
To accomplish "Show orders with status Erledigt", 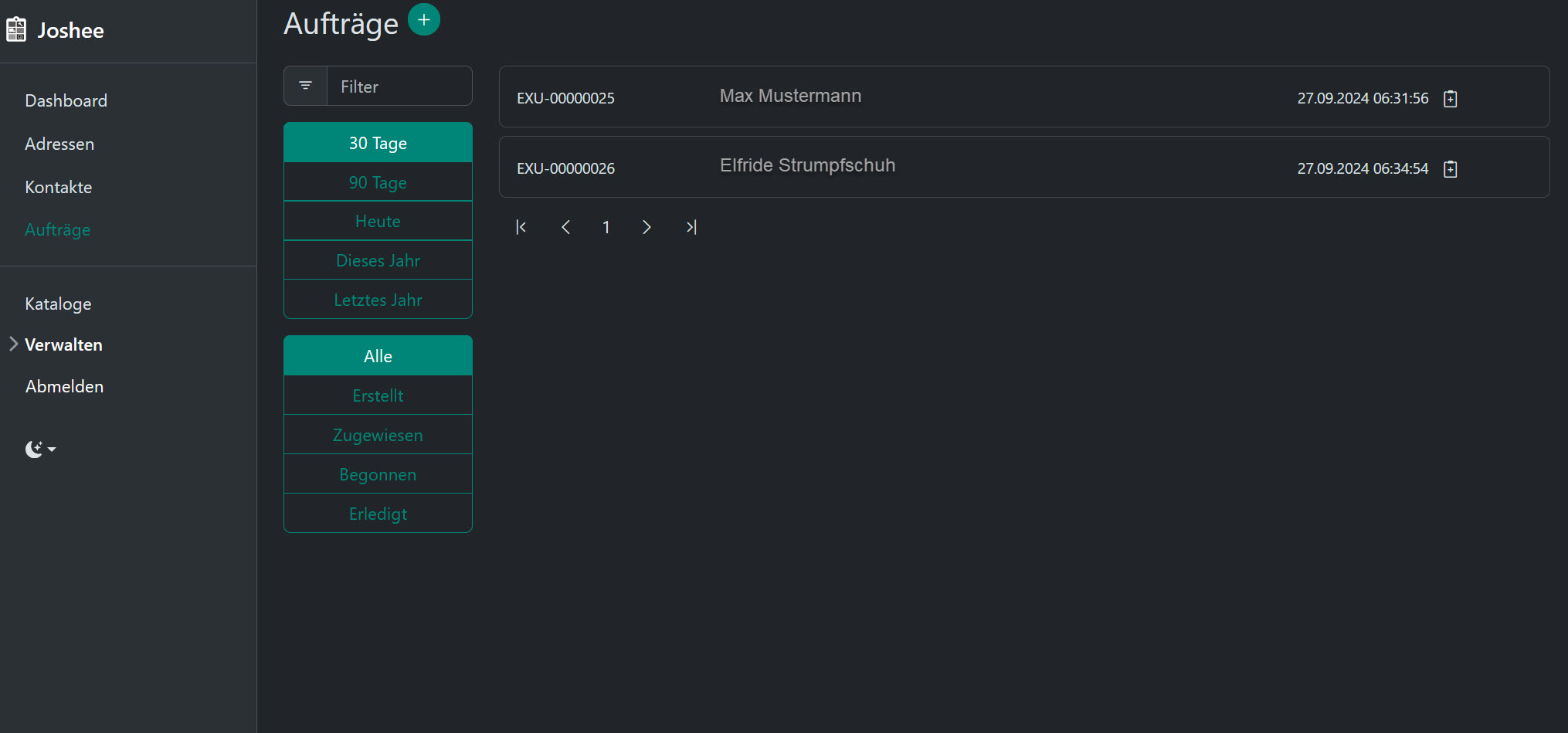I will (378, 514).
